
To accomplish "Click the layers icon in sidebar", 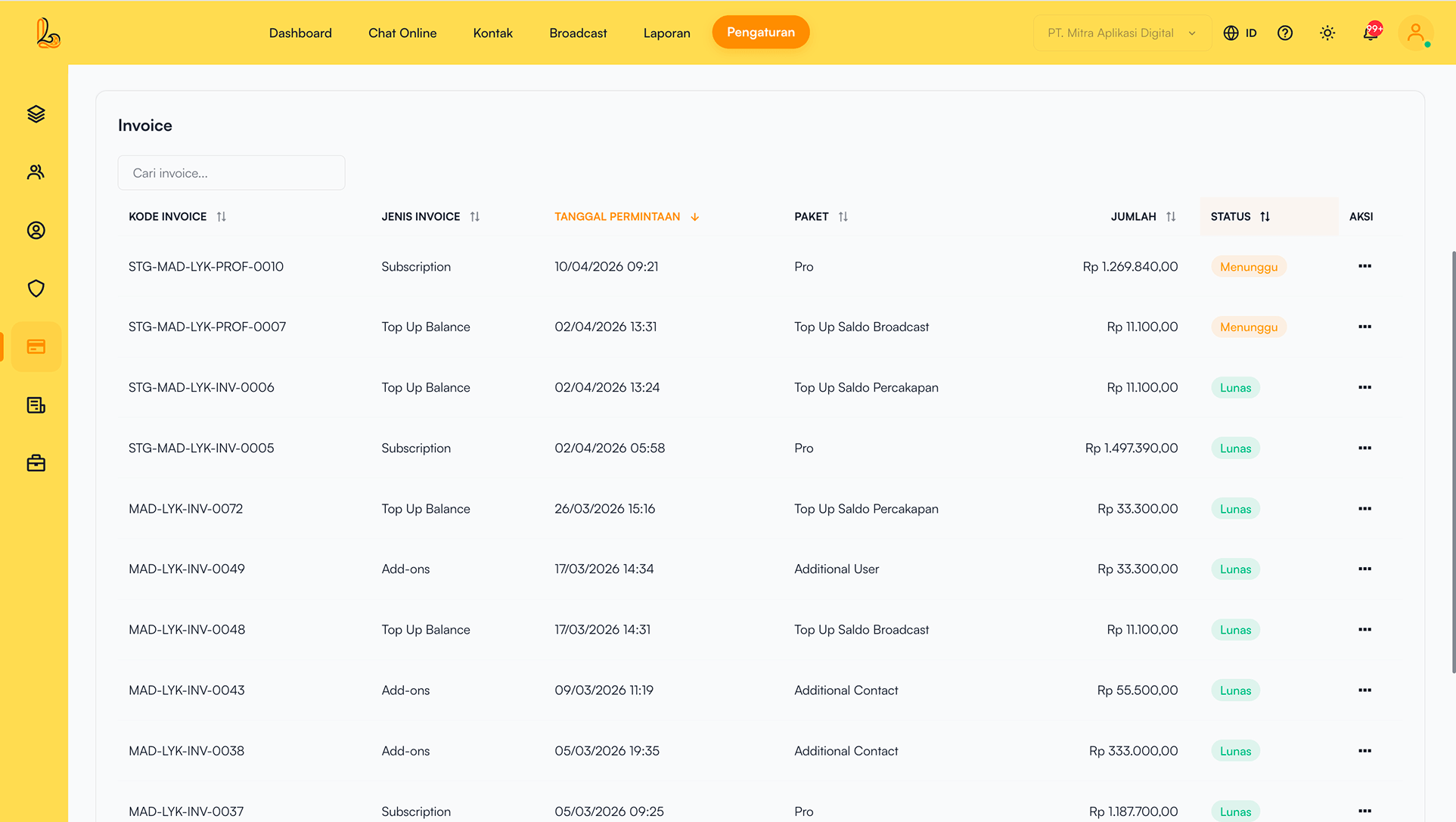I will point(36,114).
